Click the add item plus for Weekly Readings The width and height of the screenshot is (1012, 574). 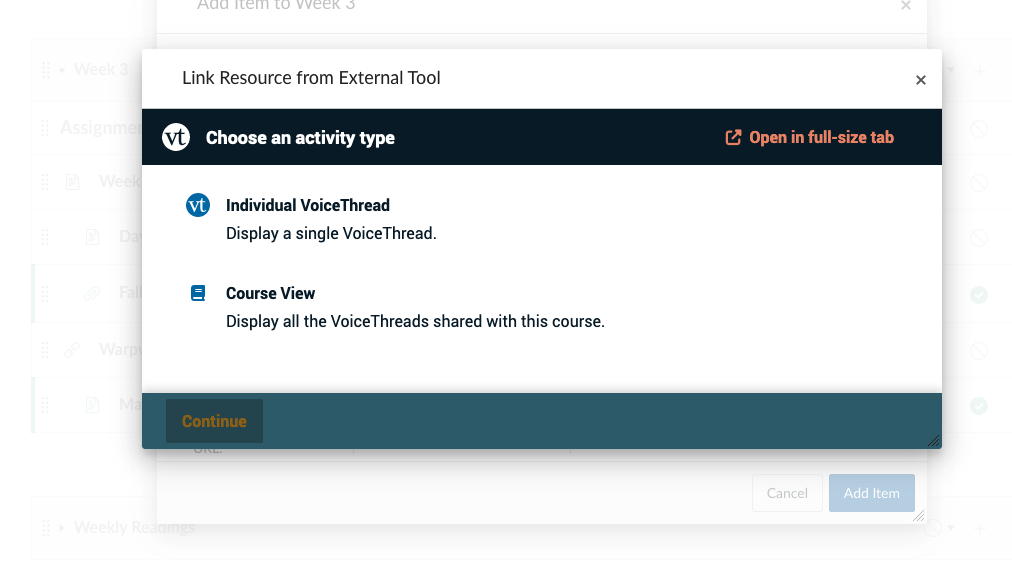pyautogui.click(x=980, y=529)
